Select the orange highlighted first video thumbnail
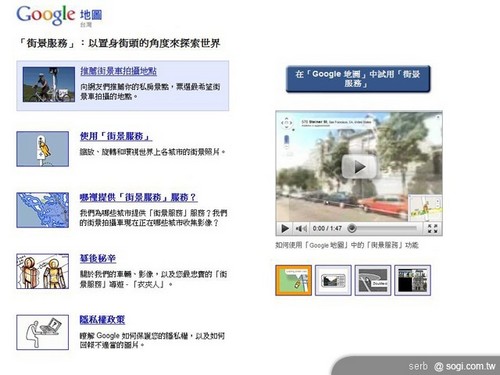The height and width of the screenshot is (375, 500). click(x=294, y=280)
